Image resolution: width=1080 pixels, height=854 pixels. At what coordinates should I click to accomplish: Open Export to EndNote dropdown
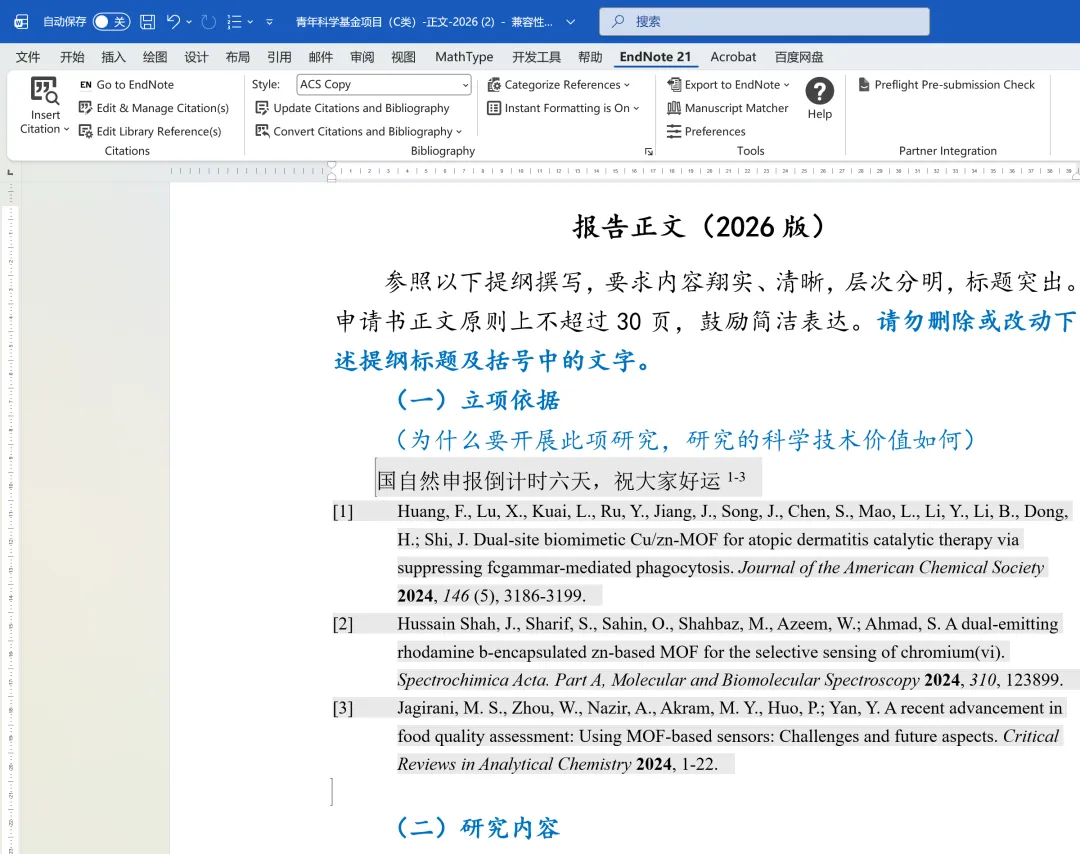(x=729, y=85)
